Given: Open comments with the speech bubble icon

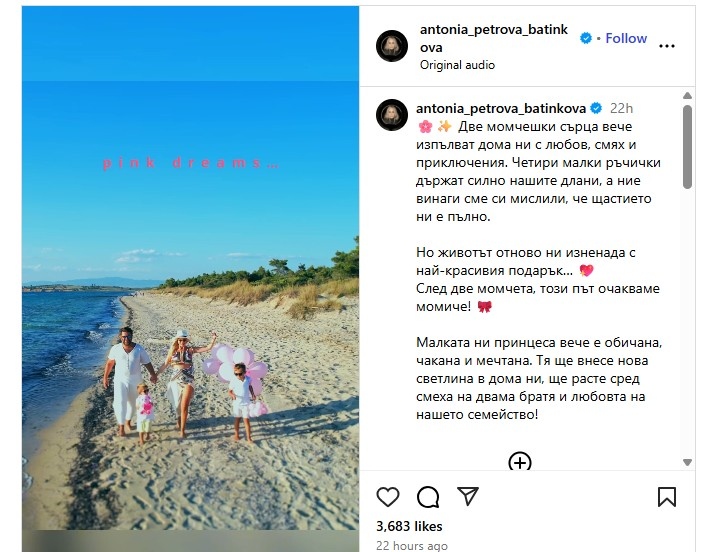Looking at the screenshot, I should pyautogui.click(x=428, y=497).
